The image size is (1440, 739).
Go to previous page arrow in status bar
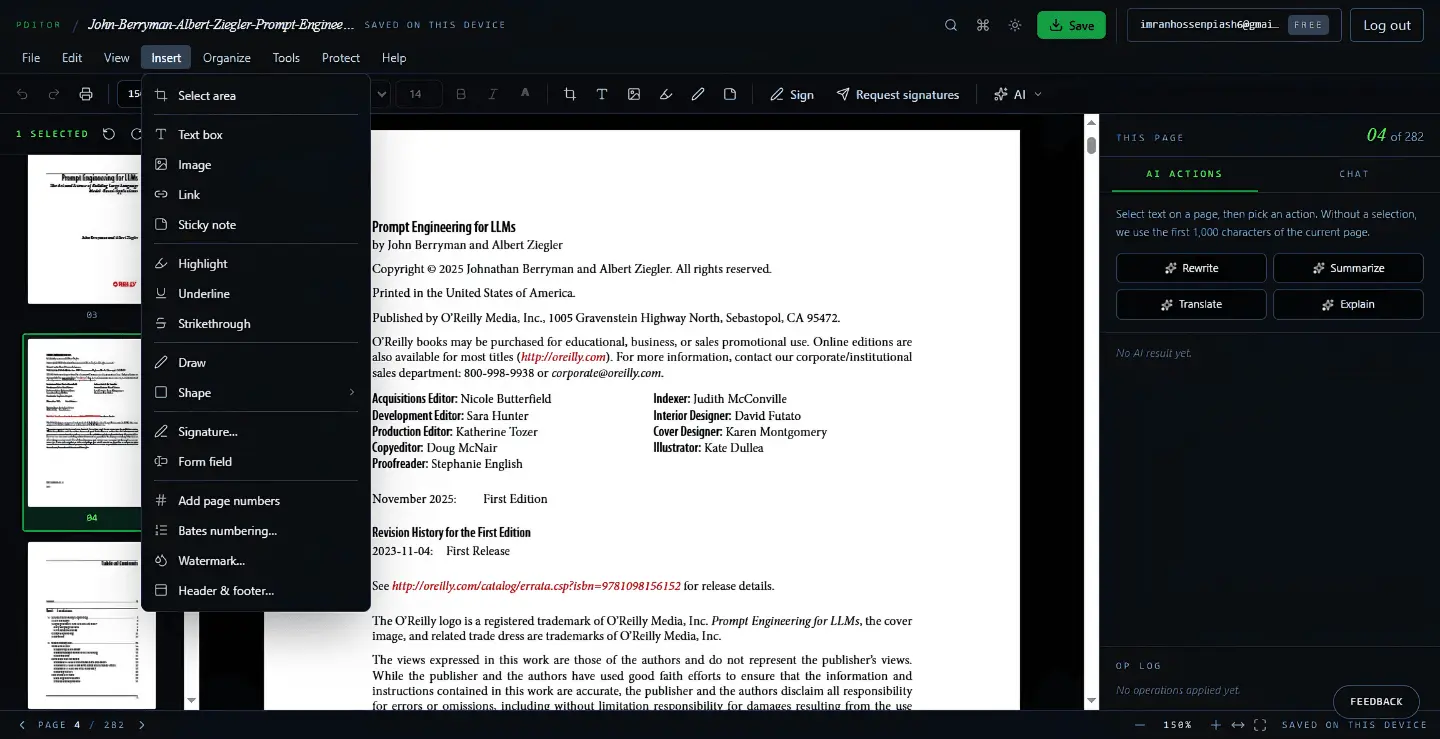point(22,725)
